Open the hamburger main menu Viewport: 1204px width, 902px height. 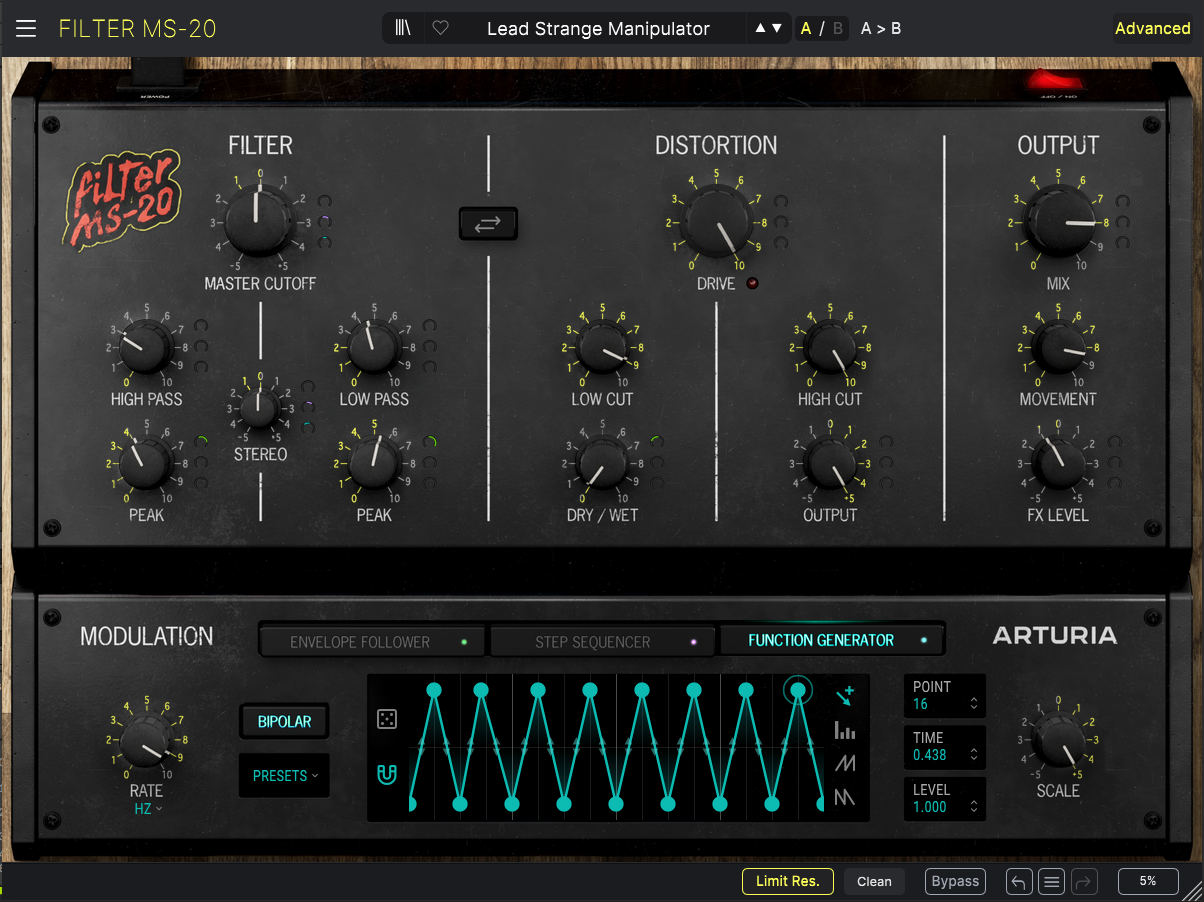coord(26,29)
